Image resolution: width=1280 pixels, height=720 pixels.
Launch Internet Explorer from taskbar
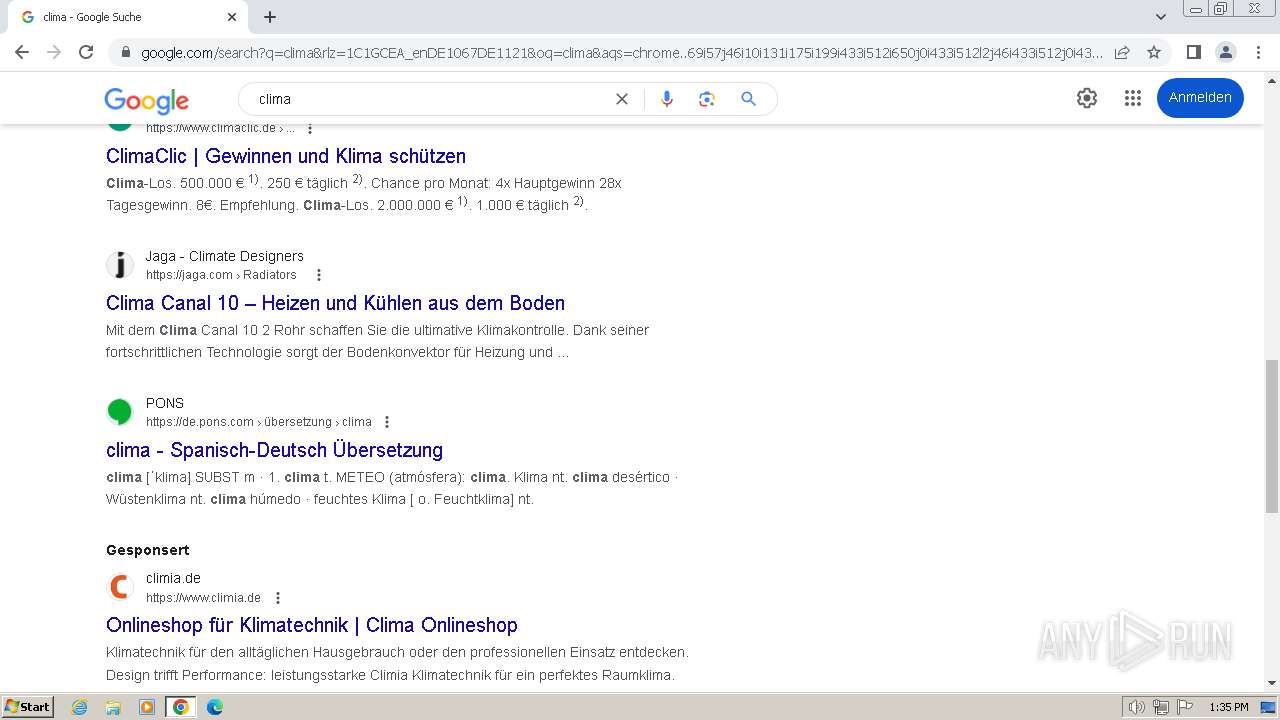(80, 707)
